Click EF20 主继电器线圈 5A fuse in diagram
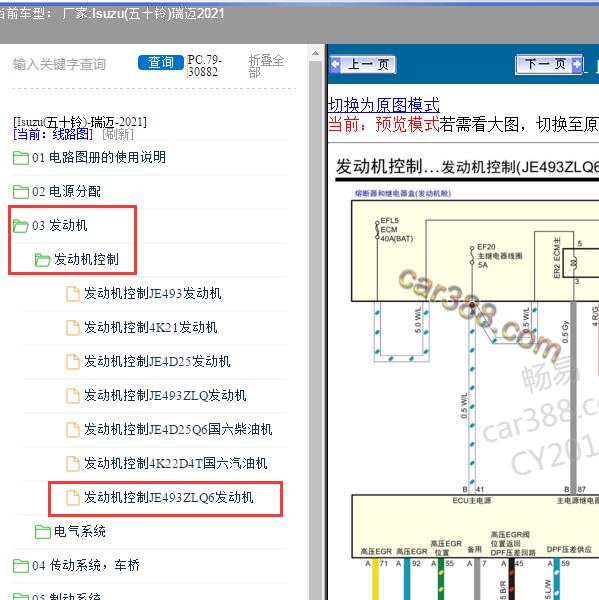The image size is (599, 600). pos(496,256)
